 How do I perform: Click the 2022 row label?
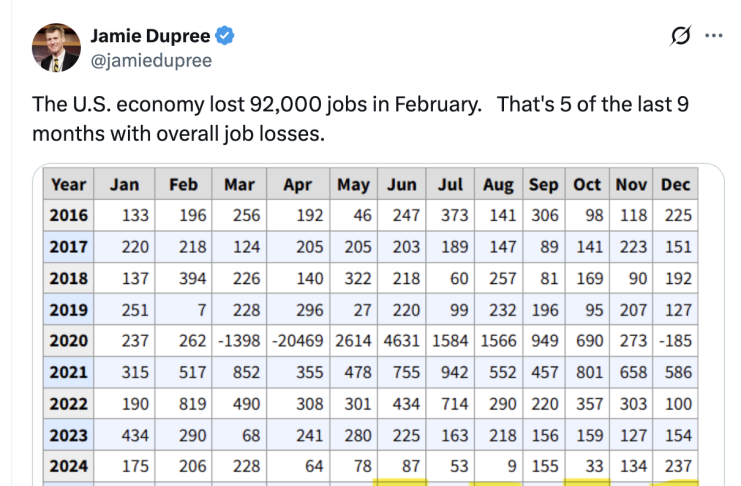[68, 404]
